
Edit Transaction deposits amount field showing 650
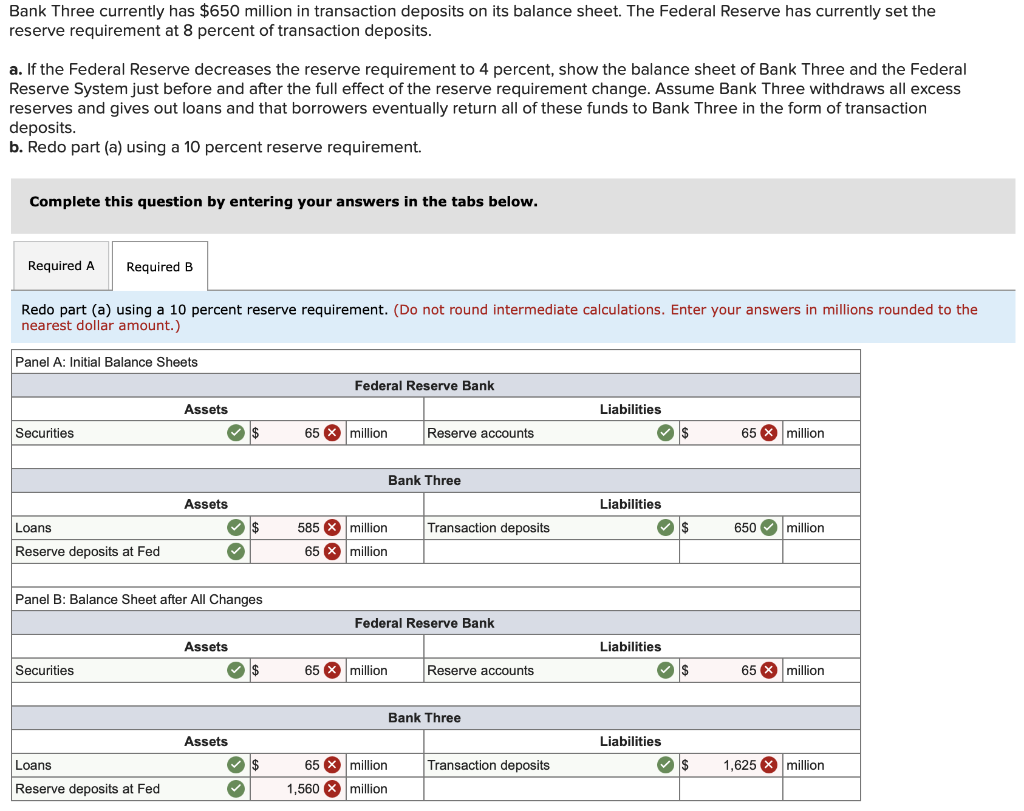click(731, 528)
